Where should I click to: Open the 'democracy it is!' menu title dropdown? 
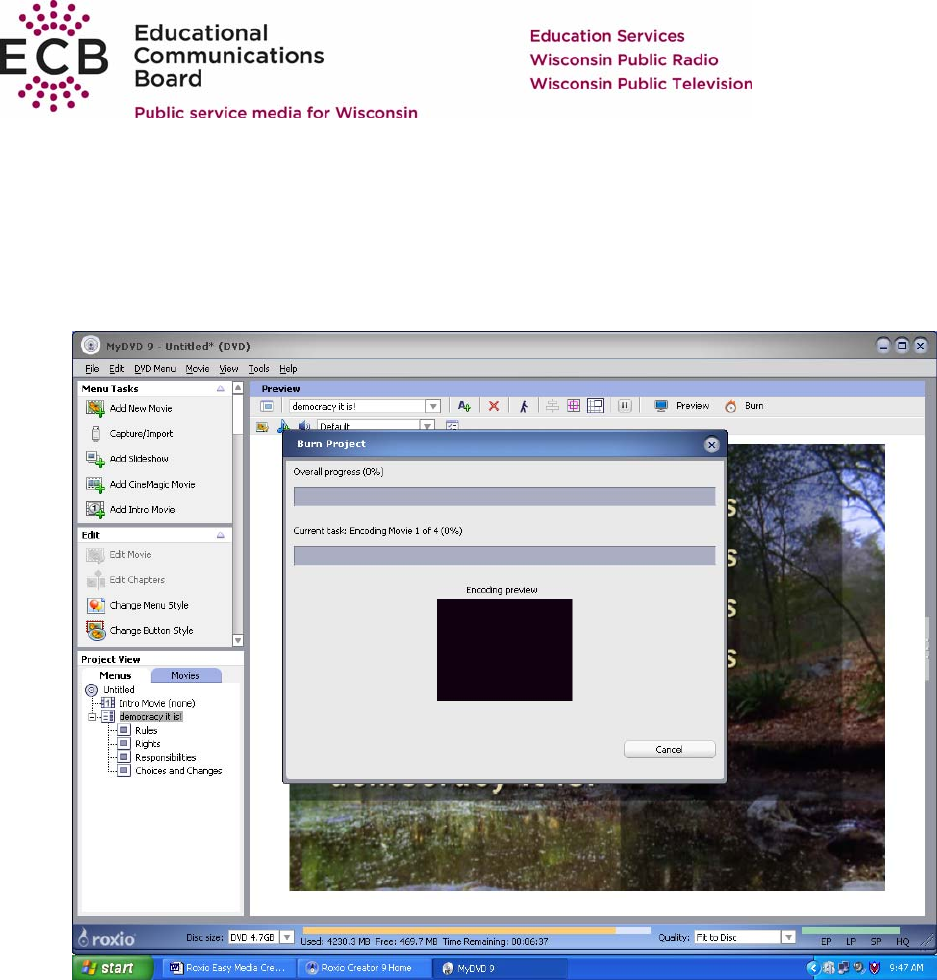coord(433,406)
